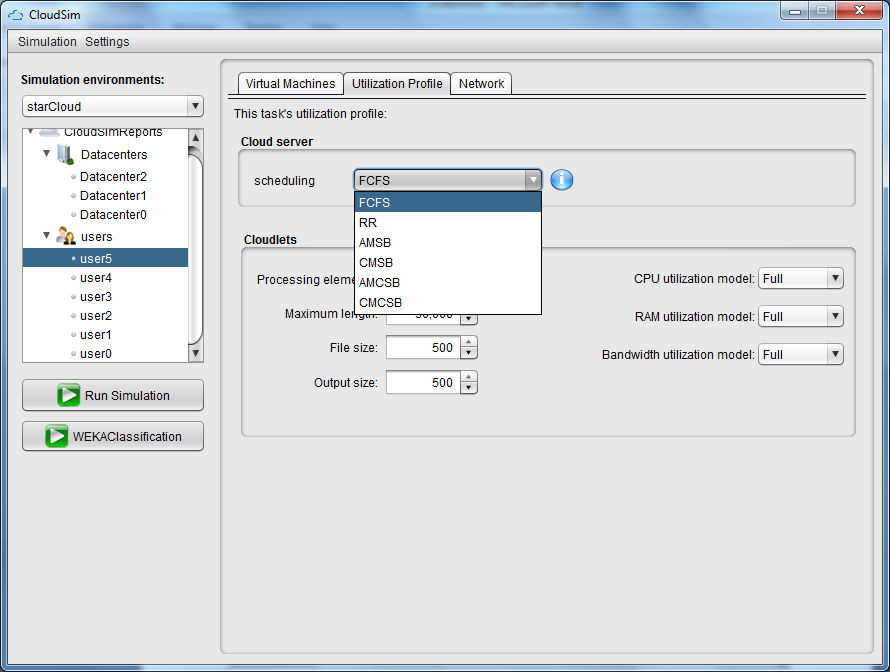Decrease Output size with down arrow
This screenshot has height=672, width=890.
tap(468, 388)
